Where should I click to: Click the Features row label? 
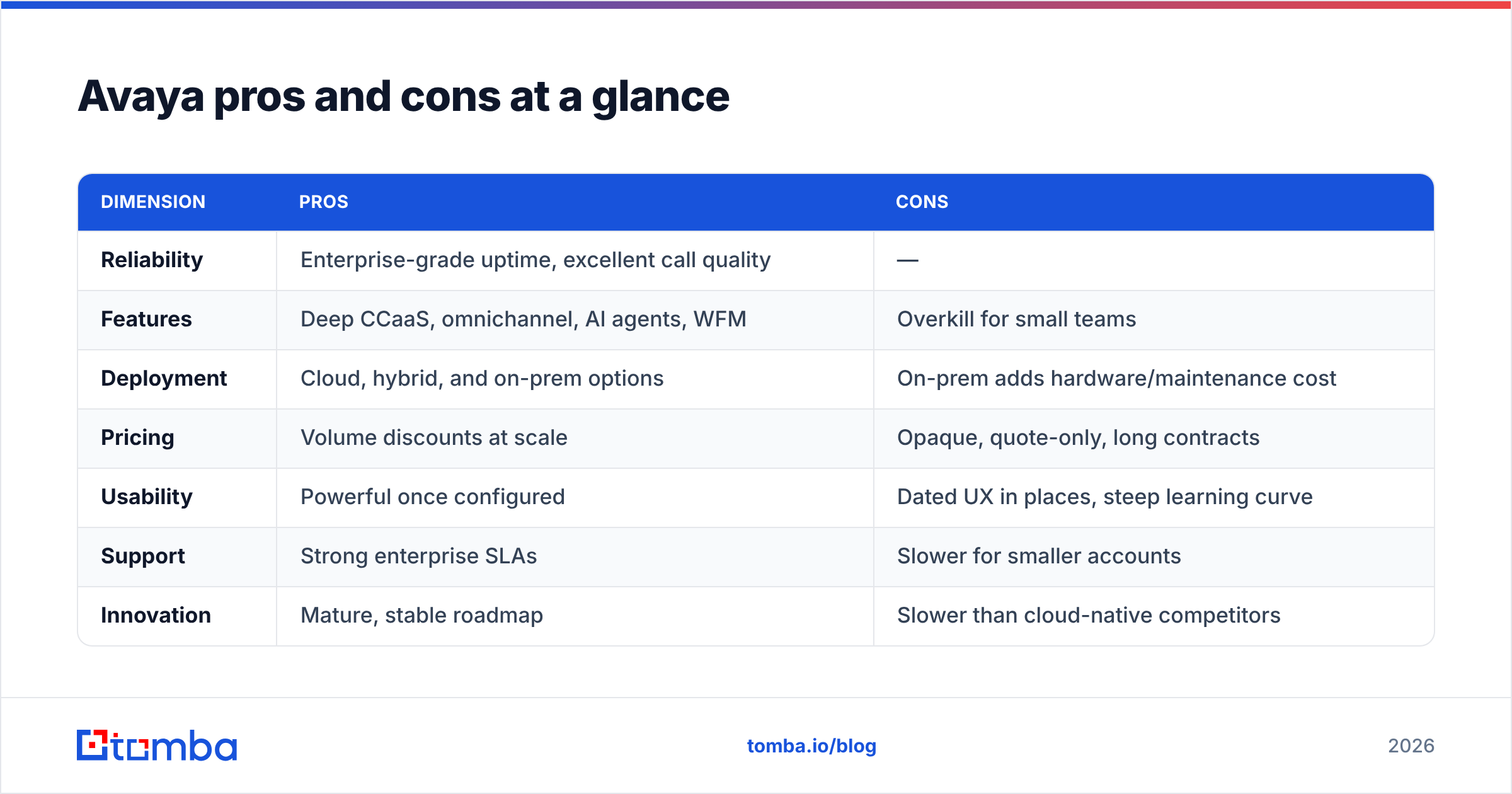pyautogui.click(x=146, y=319)
